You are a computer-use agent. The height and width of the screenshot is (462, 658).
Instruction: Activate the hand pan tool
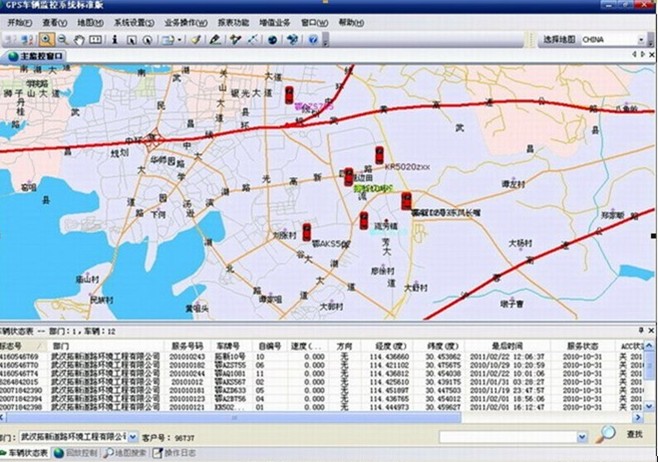coord(80,40)
